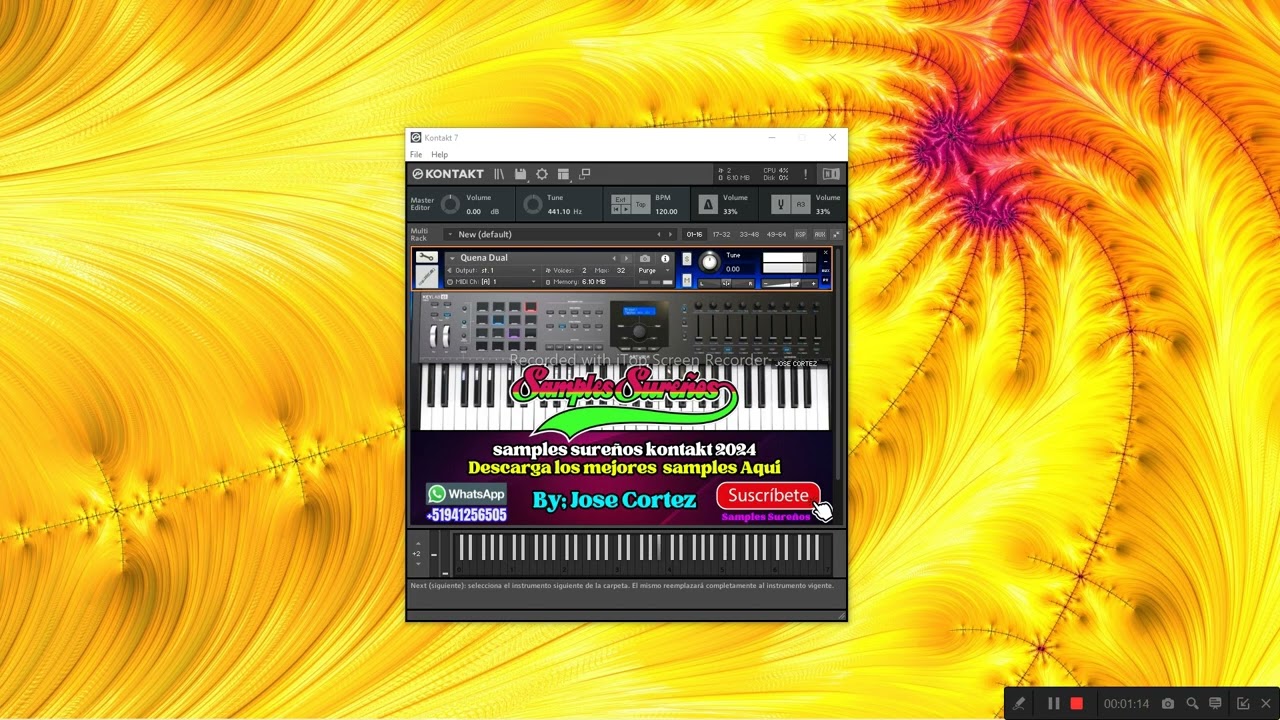
Task: Switch to the 33-48 rack page
Action: (749, 234)
